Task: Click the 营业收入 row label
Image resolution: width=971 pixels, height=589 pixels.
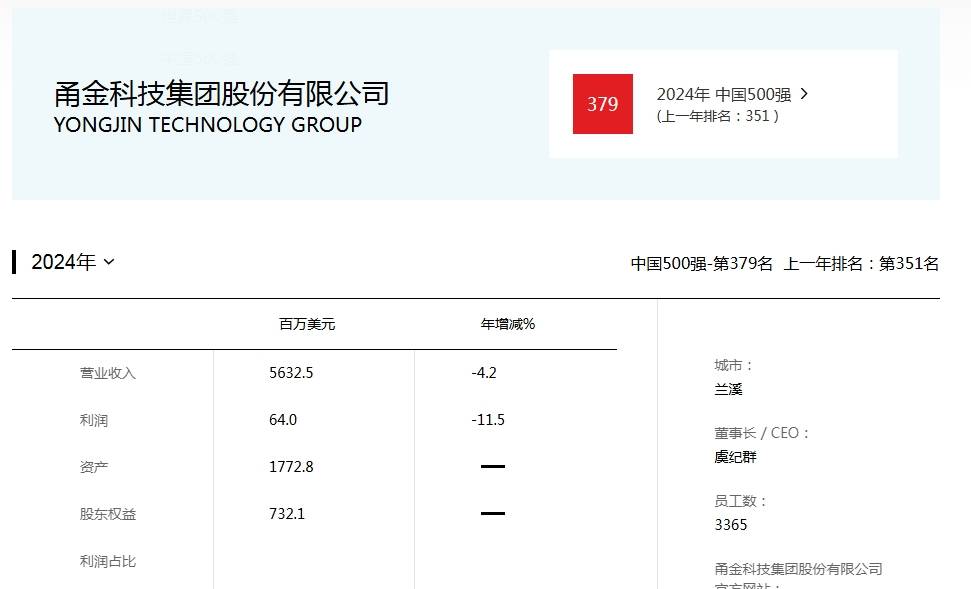Action: pos(108,373)
